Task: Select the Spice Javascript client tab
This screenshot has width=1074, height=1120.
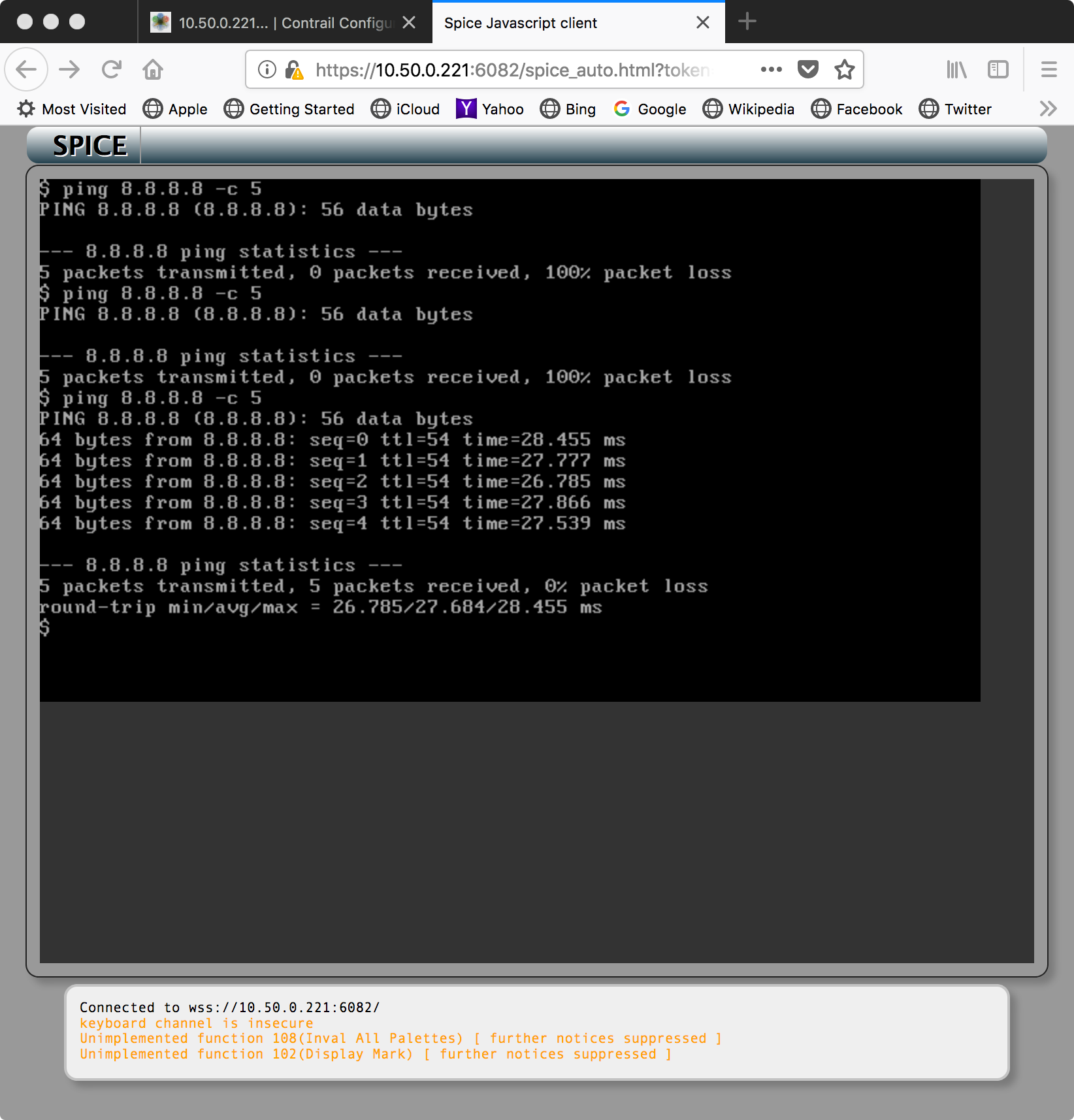Action: [x=562, y=23]
